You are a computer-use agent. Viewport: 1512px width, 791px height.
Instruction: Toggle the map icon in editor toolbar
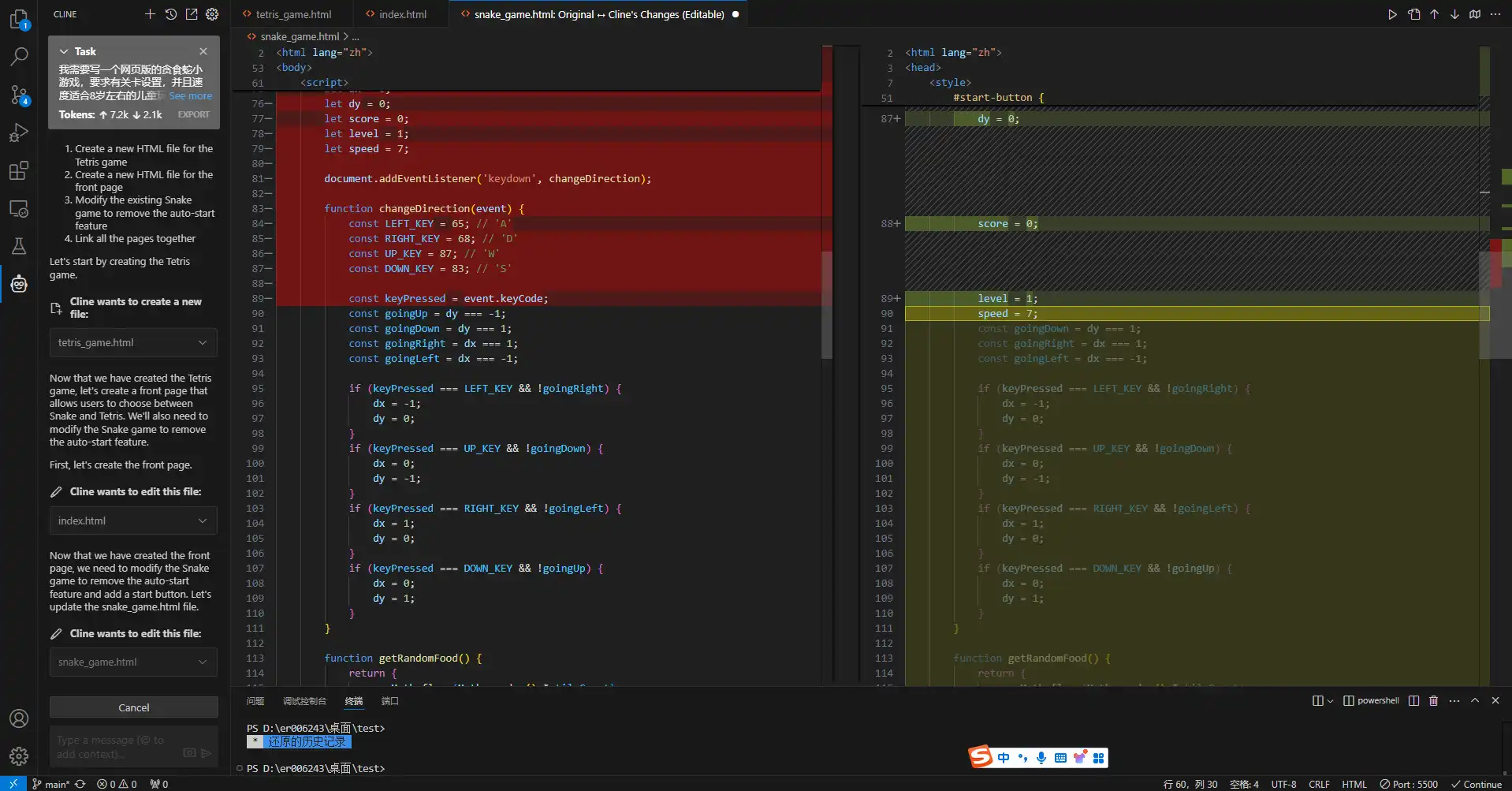point(1475,14)
